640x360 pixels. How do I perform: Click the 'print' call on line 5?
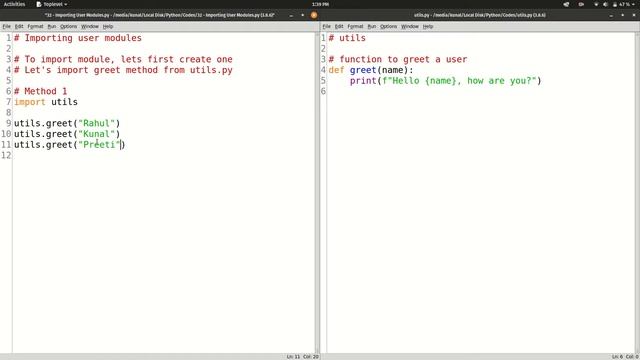pyautogui.click(x=363, y=81)
